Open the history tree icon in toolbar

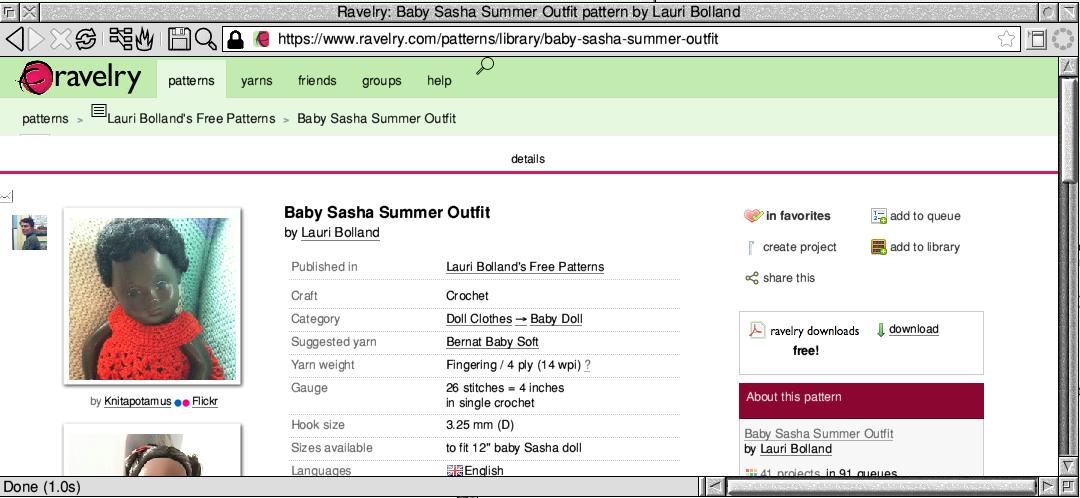[120, 39]
